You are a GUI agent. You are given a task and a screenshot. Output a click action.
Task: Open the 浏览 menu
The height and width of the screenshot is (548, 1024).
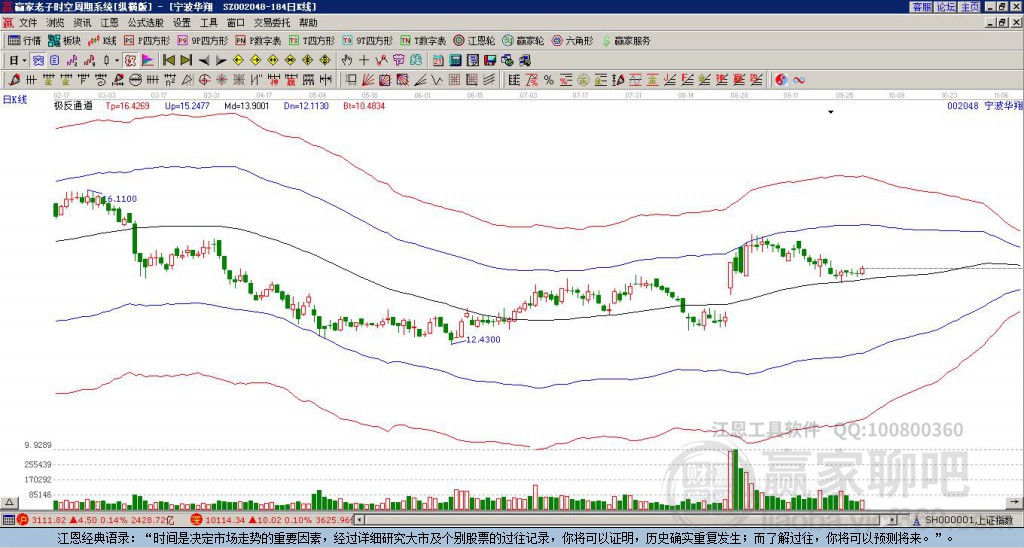(56, 23)
